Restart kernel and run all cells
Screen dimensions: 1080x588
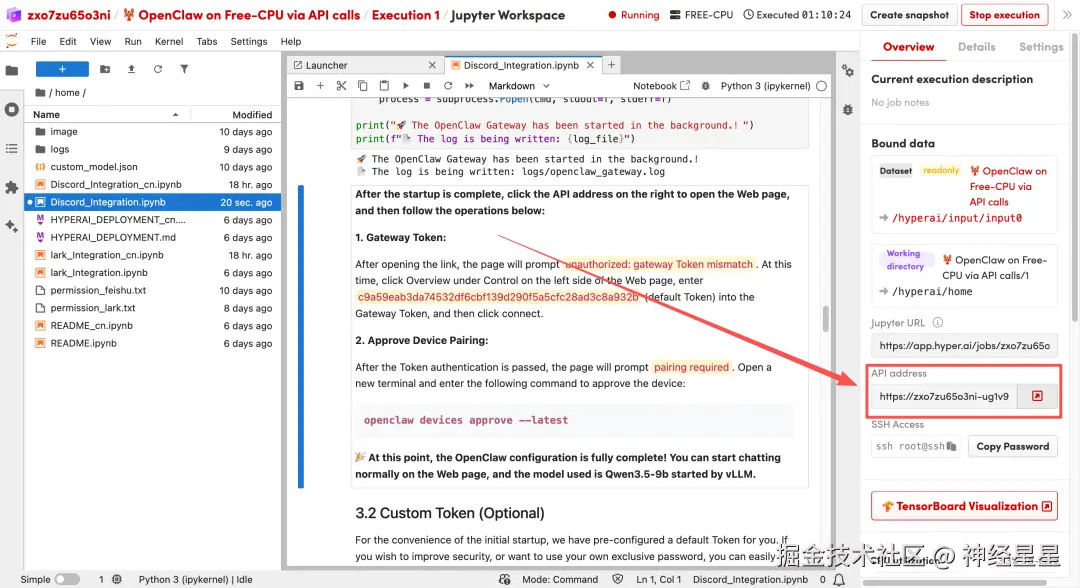click(x=470, y=86)
